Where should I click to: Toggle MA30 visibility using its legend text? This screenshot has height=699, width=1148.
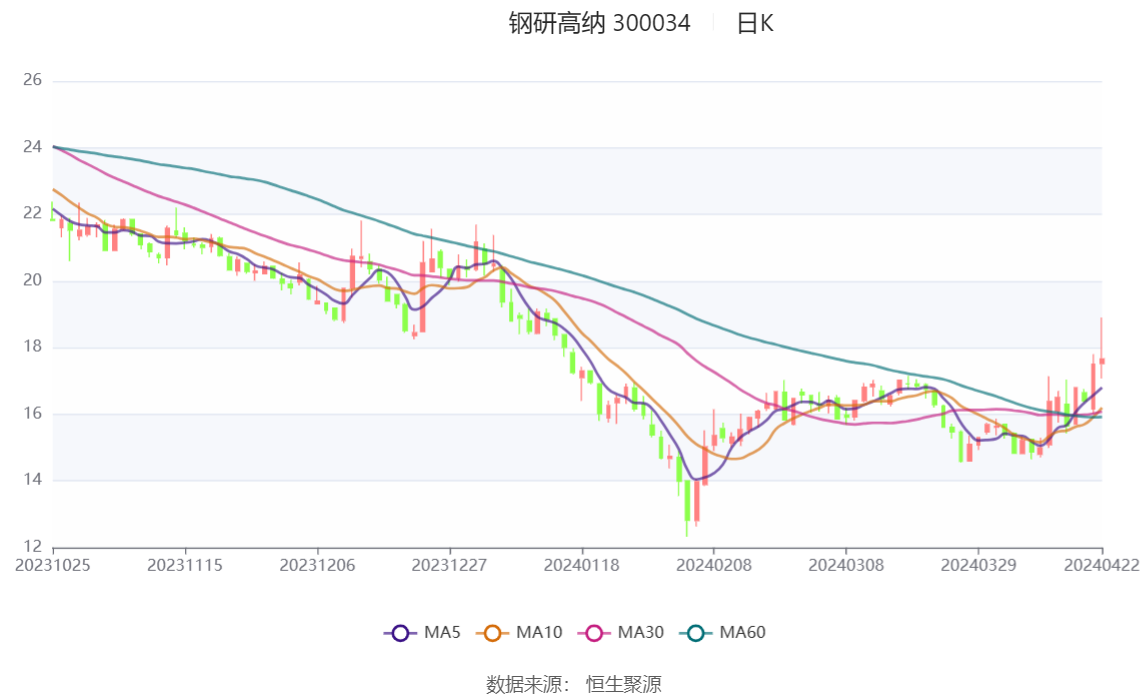click(x=640, y=633)
